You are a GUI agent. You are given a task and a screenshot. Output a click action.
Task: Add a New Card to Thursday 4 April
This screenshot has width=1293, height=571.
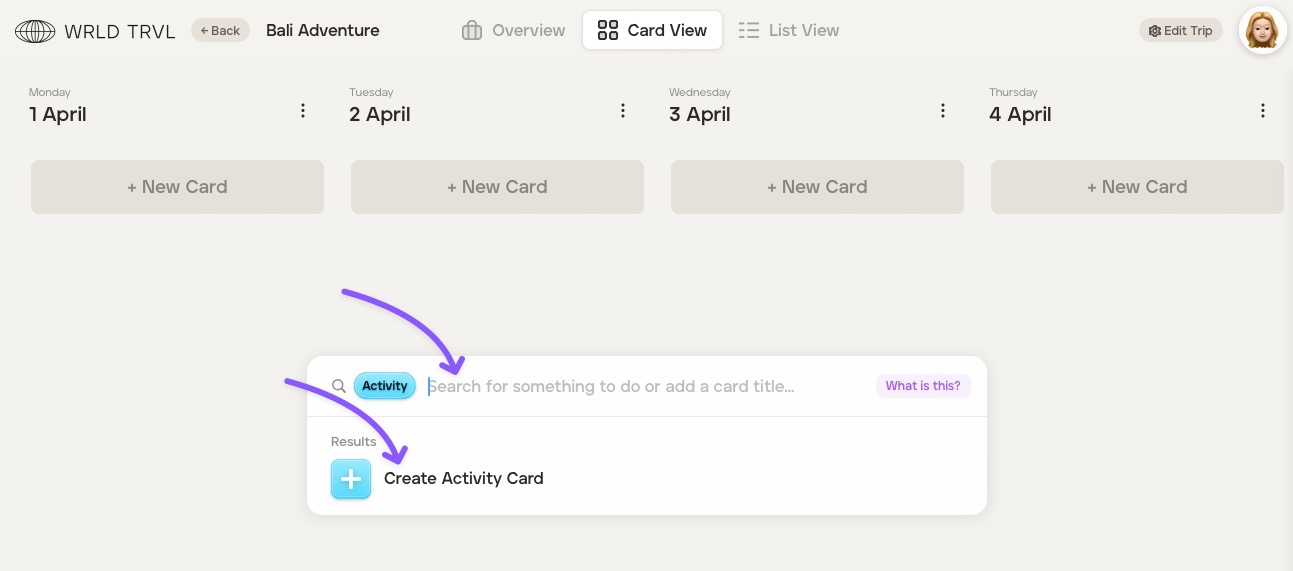coord(1137,187)
